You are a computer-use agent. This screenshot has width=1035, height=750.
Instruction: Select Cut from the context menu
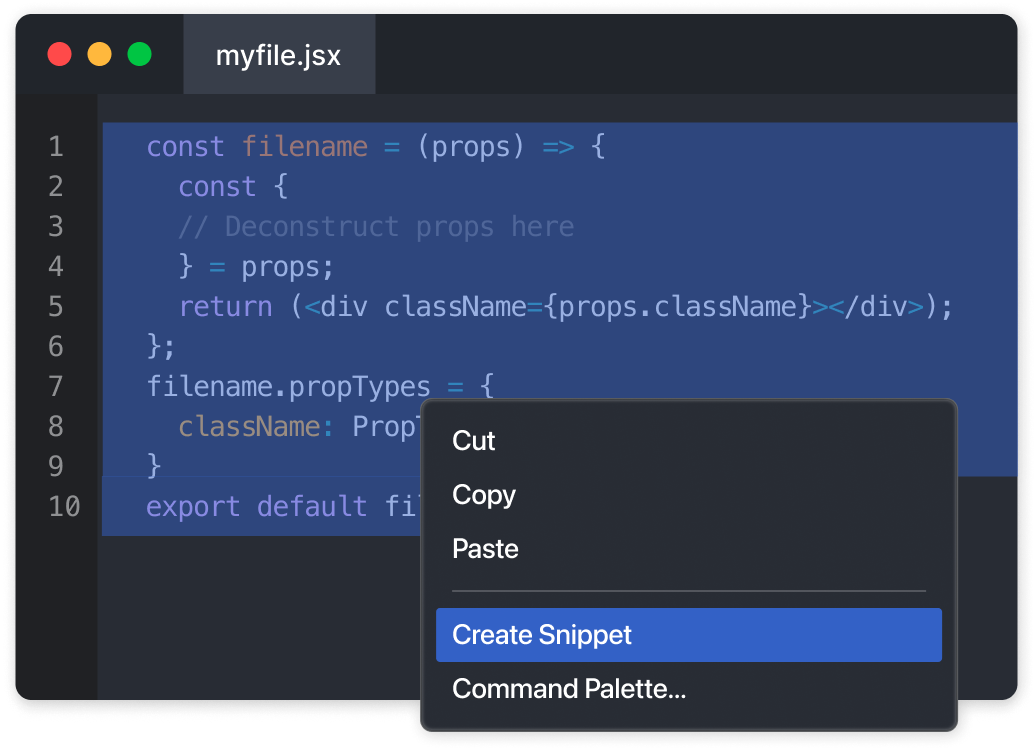(x=472, y=440)
